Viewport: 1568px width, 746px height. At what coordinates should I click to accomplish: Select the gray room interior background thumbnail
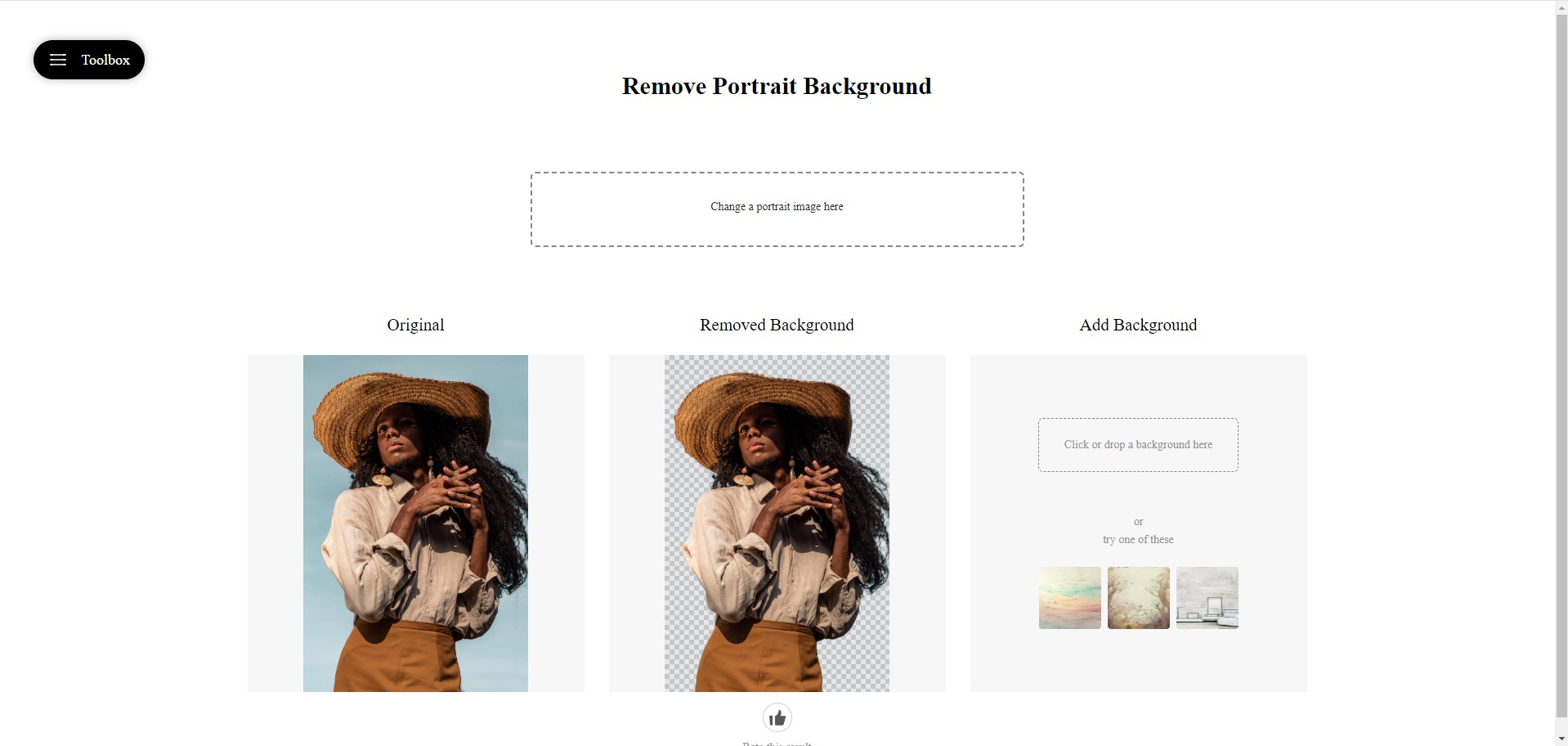coord(1207,598)
